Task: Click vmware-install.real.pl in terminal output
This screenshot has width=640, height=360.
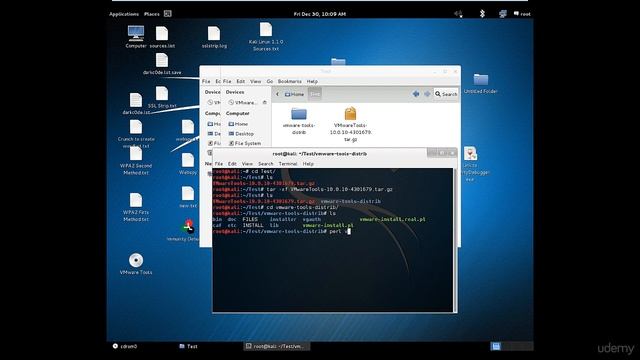Action: point(392,219)
